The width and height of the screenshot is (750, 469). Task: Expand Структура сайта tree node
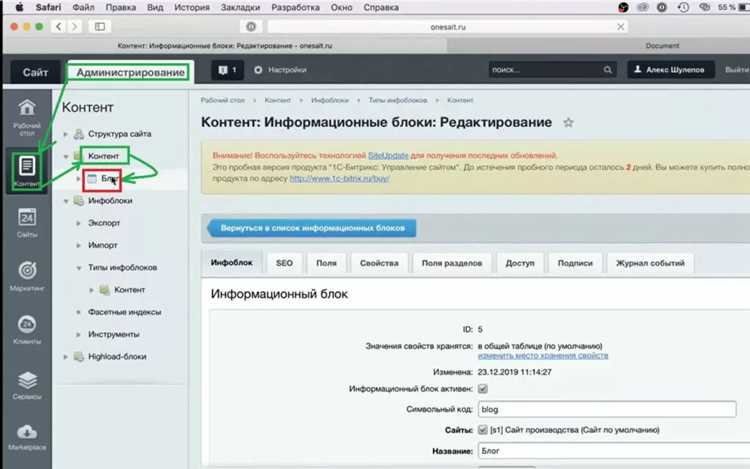[66, 134]
